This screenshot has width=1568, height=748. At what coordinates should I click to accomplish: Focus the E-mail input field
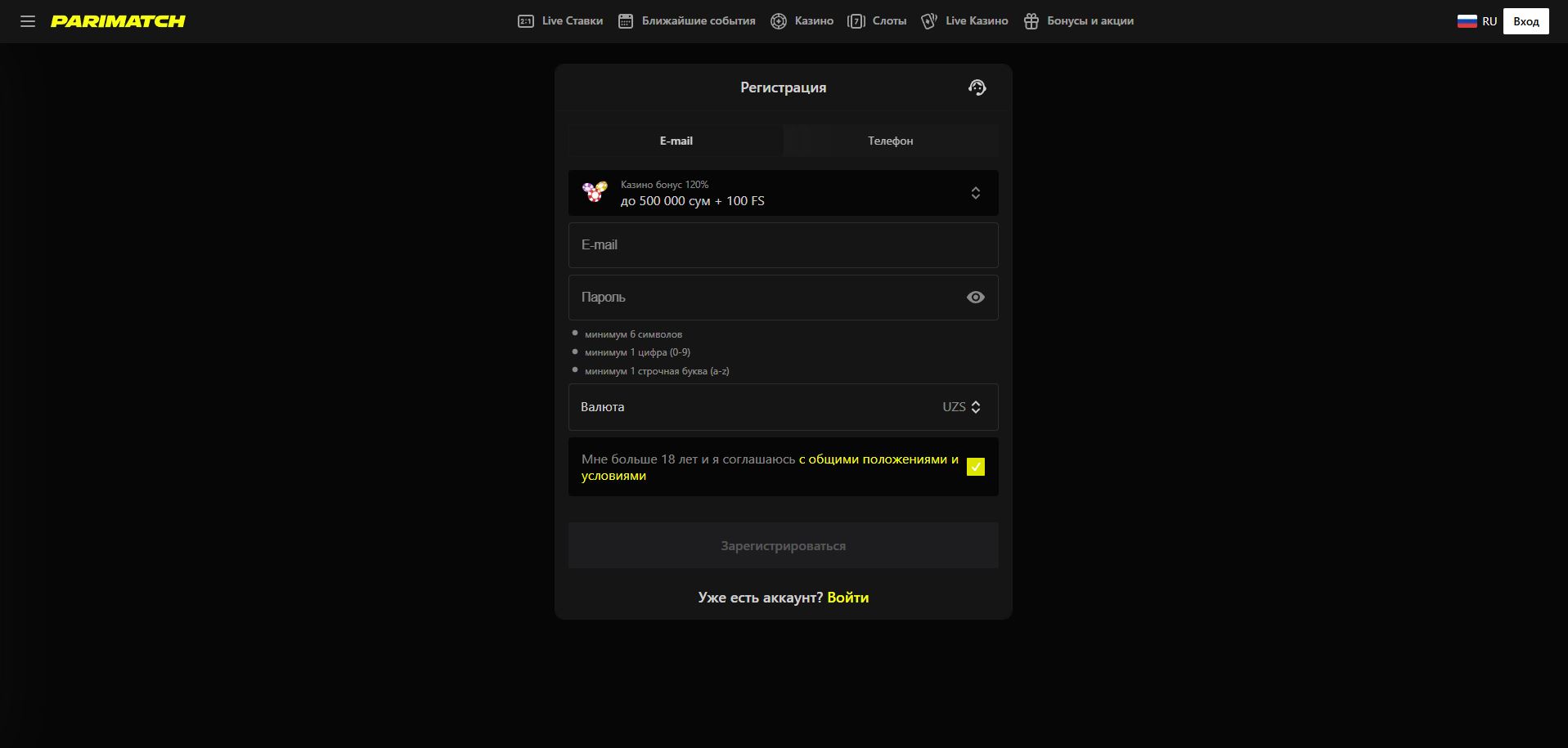[783, 245]
